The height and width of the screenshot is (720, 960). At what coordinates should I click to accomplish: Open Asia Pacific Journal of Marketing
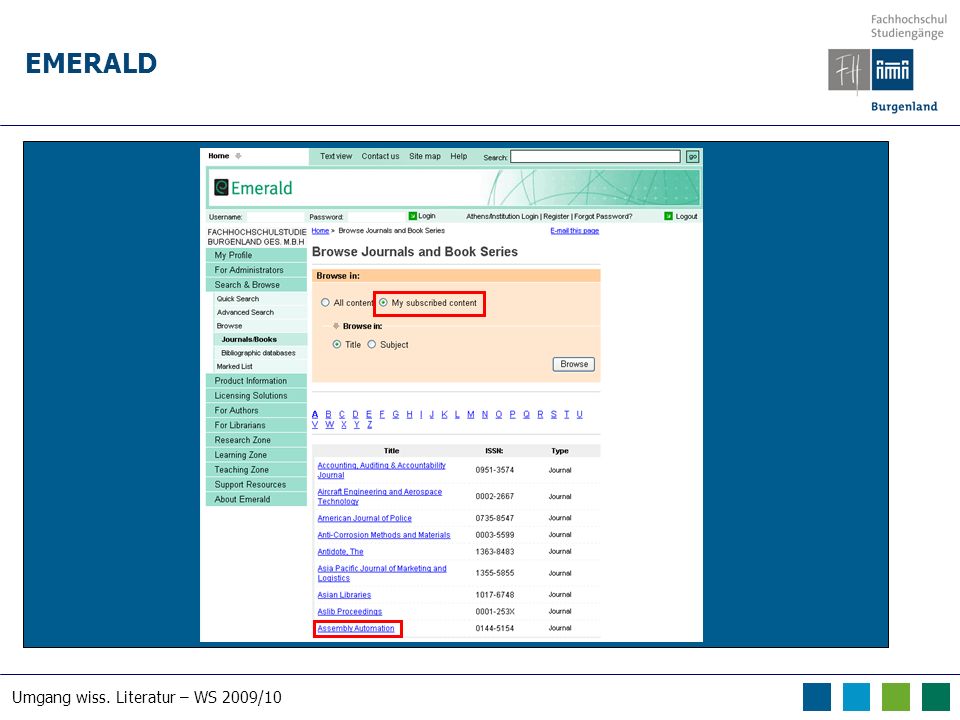pyautogui.click(x=382, y=573)
